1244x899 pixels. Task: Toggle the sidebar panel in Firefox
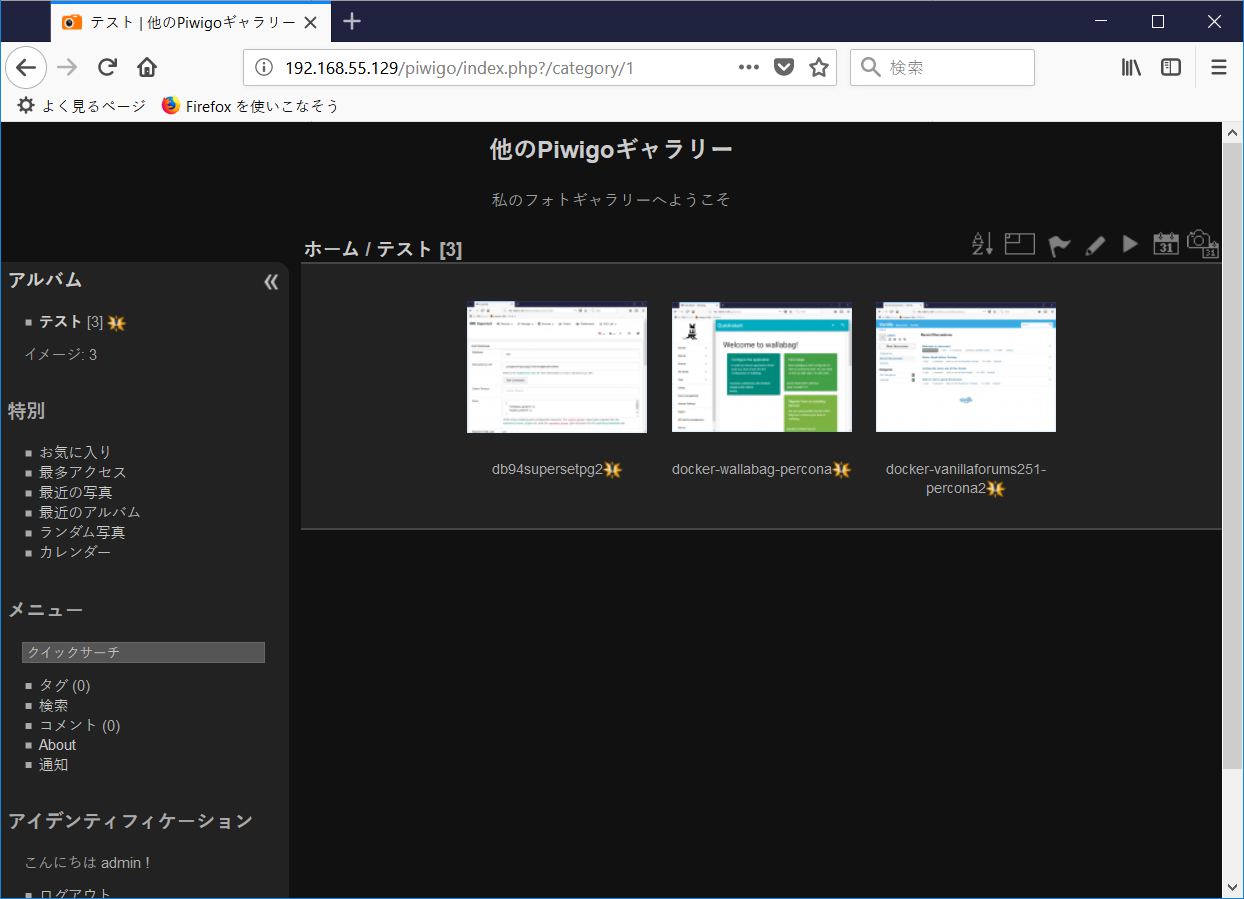(1170, 67)
